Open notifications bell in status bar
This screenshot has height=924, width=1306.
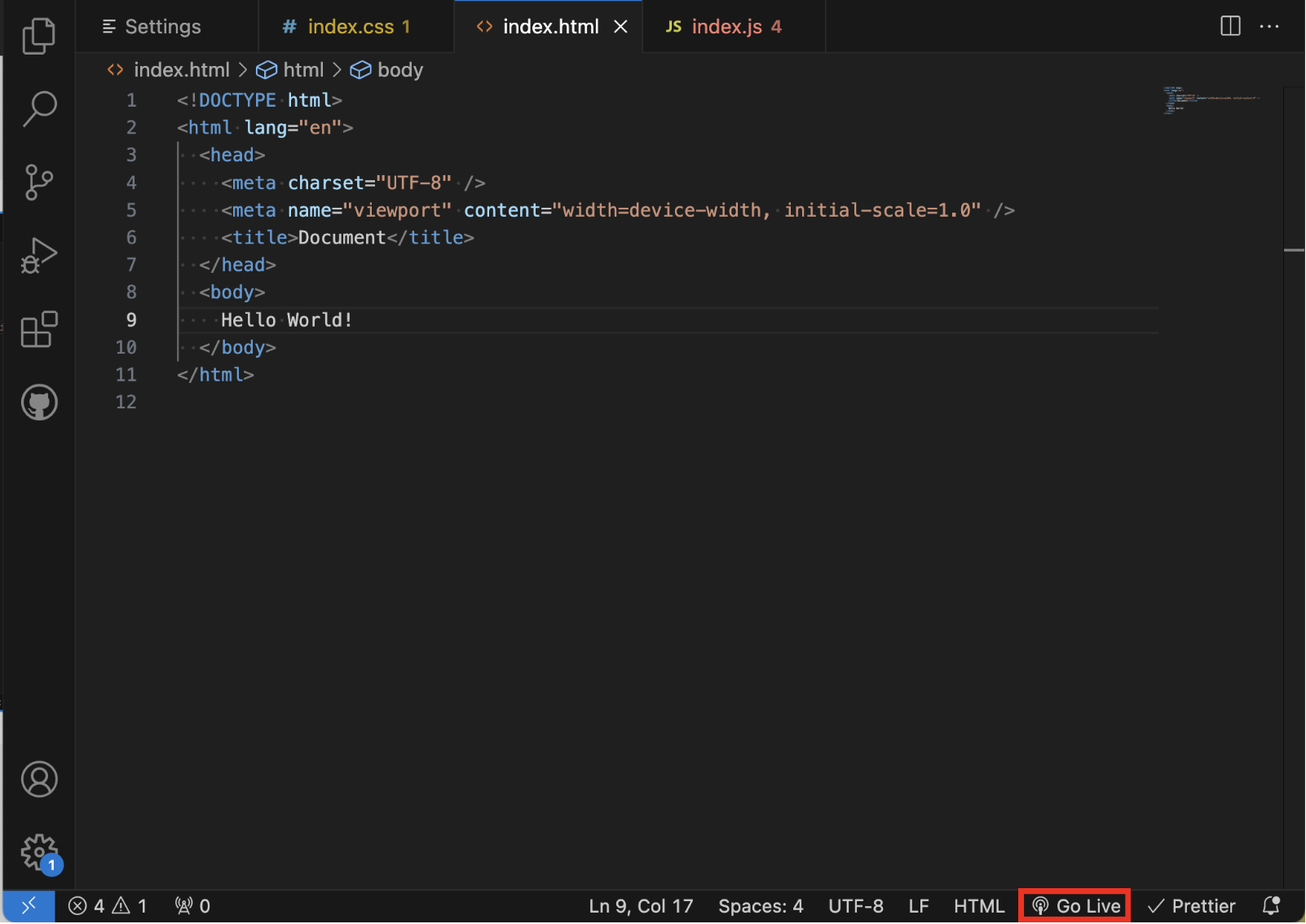1270,906
